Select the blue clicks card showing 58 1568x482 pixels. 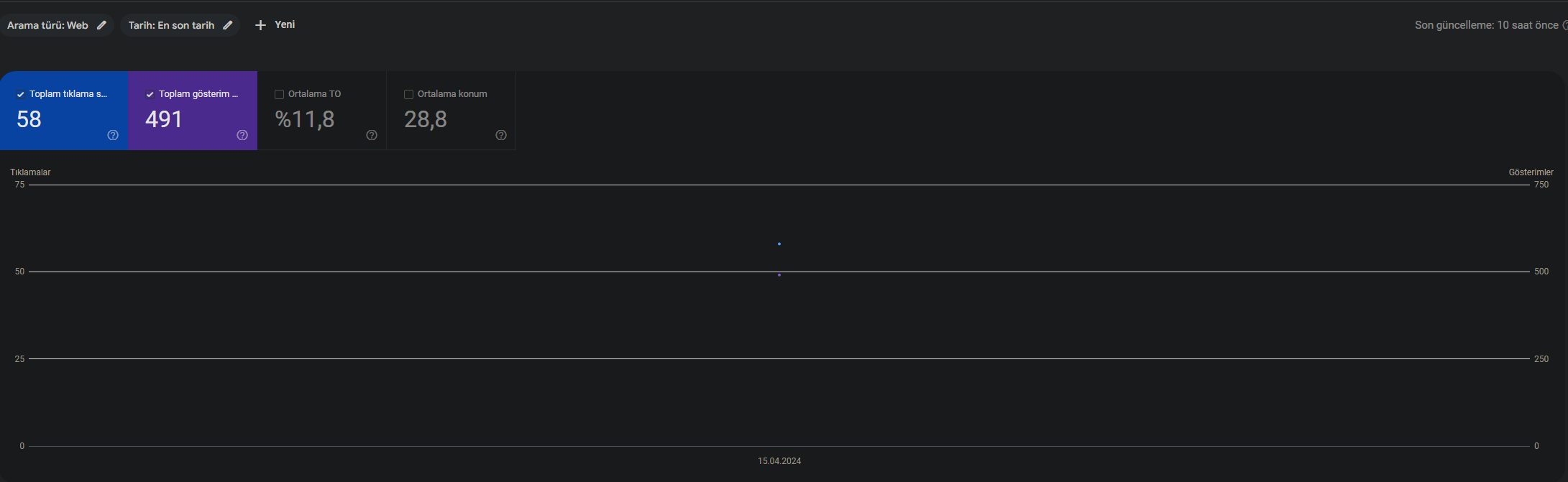pyautogui.click(x=64, y=111)
